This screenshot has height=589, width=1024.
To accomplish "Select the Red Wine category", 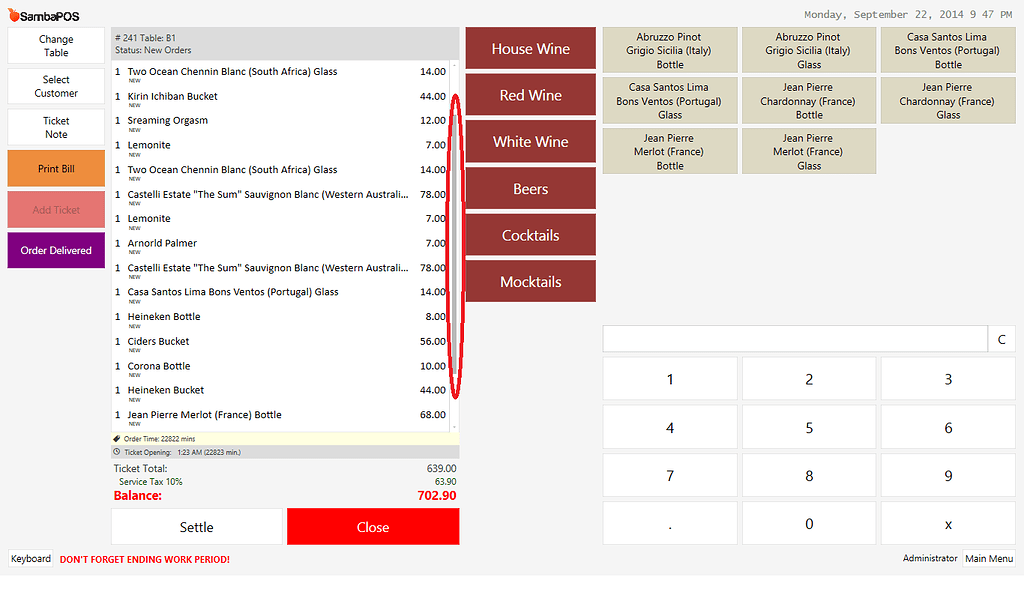I will [x=530, y=95].
